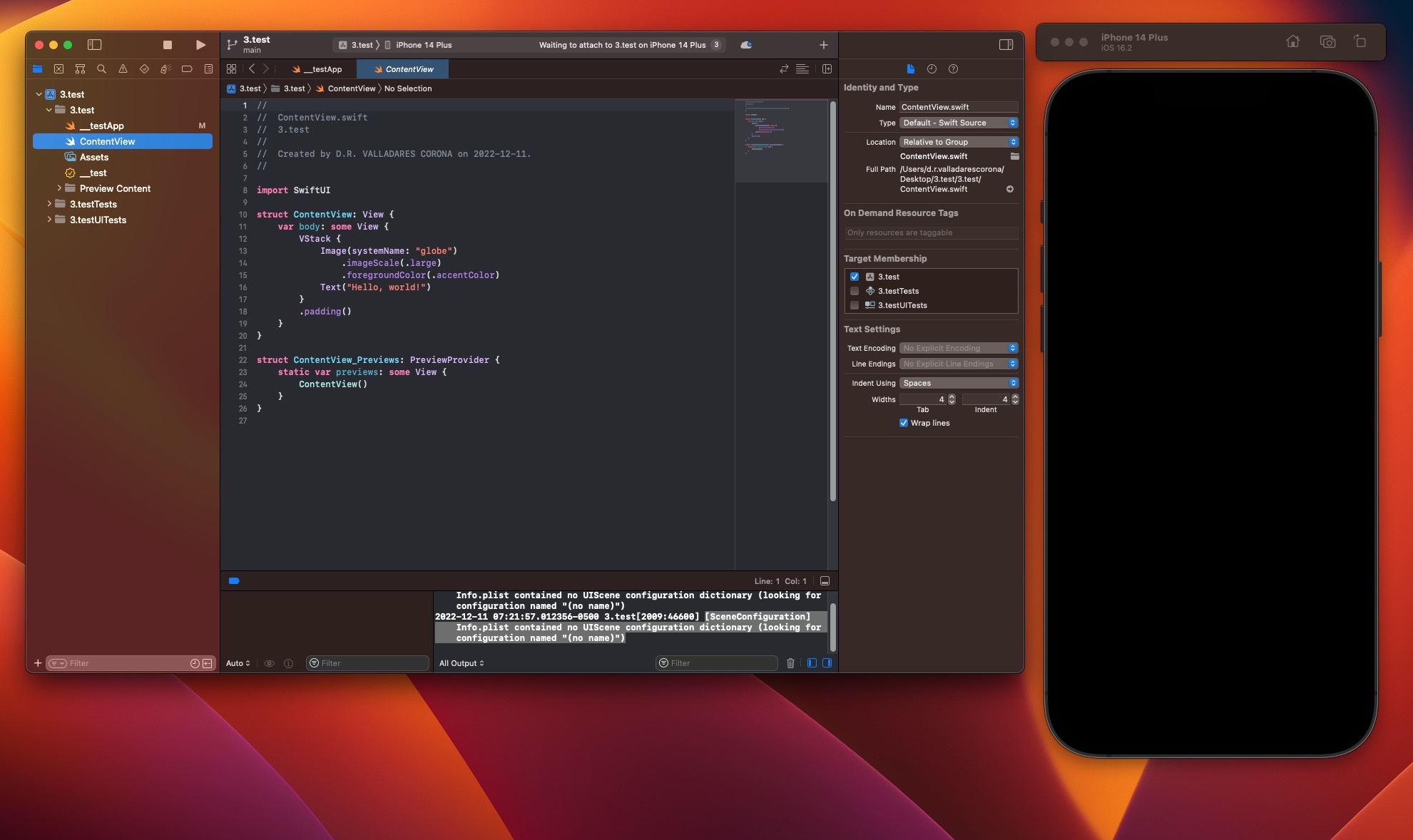The width and height of the screenshot is (1413, 840).
Task: Toggle the left navigator sidebar
Action: point(94,45)
